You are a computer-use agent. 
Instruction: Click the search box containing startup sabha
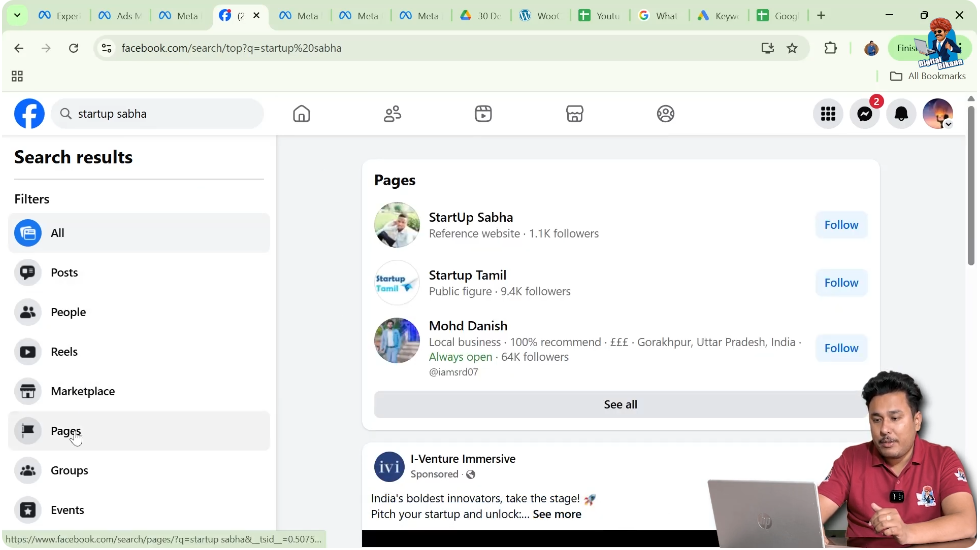tap(158, 114)
